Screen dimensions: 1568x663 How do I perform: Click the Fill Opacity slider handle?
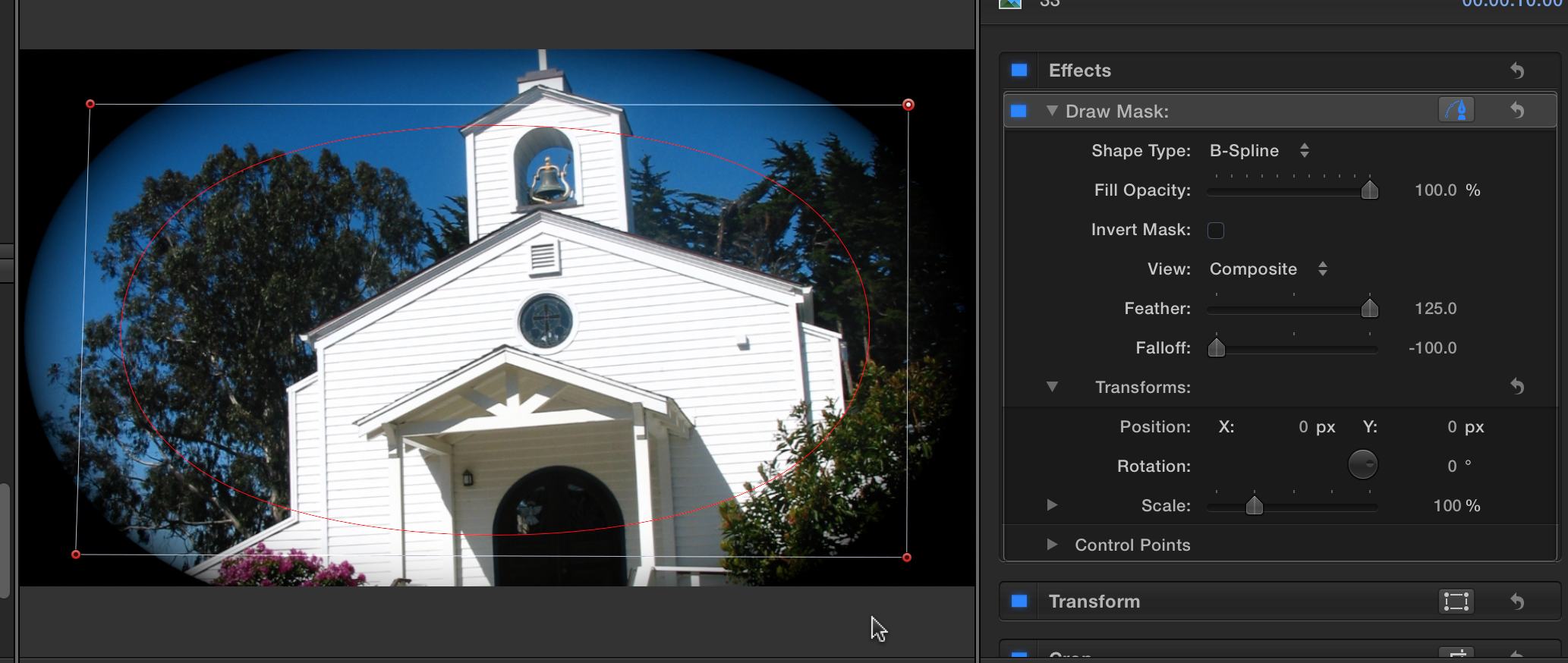pyautogui.click(x=1370, y=190)
